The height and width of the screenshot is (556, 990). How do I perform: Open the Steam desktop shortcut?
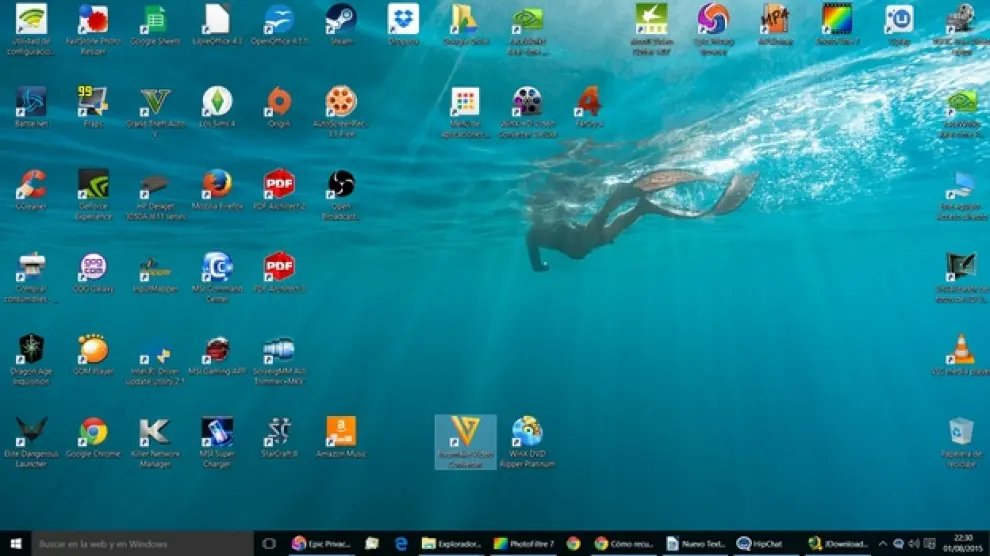[x=341, y=19]
